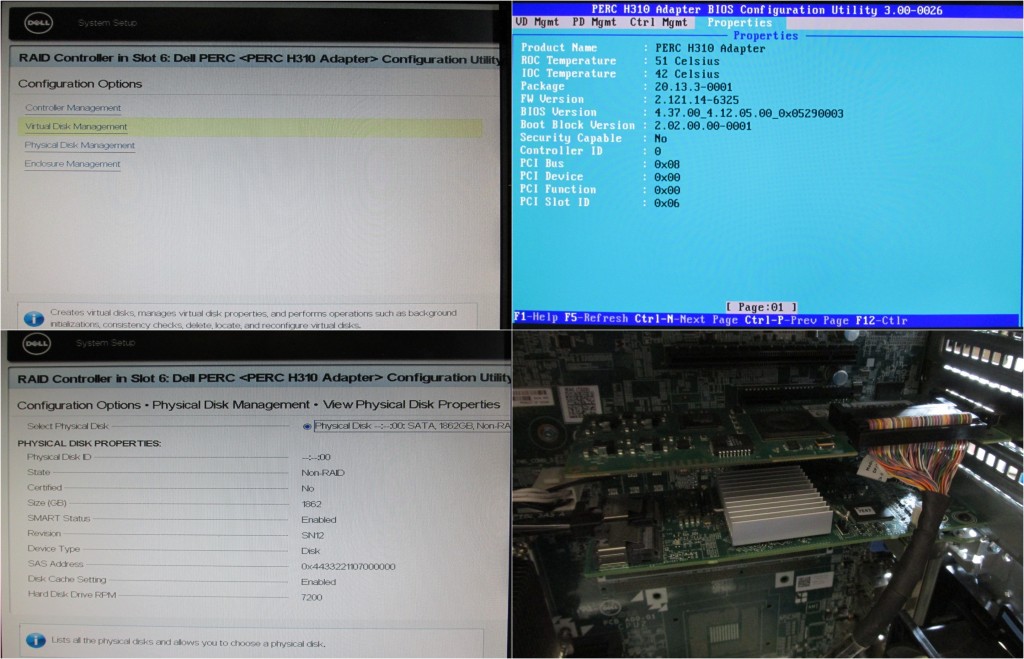1024x659 pixels.
Task: Click the Device Type value 'Disk'
Action: [310, 551]
